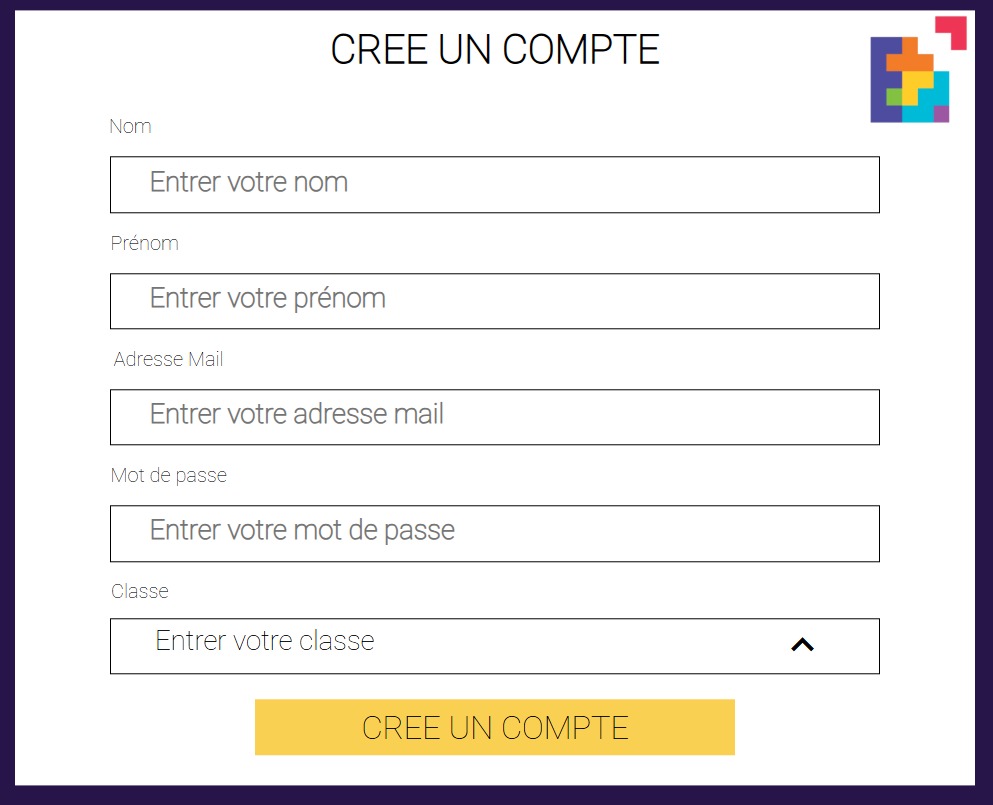Viewport: 993px width, 805px height.
Task: Click the "Classe" label text
Action: [x=140, y=591]
